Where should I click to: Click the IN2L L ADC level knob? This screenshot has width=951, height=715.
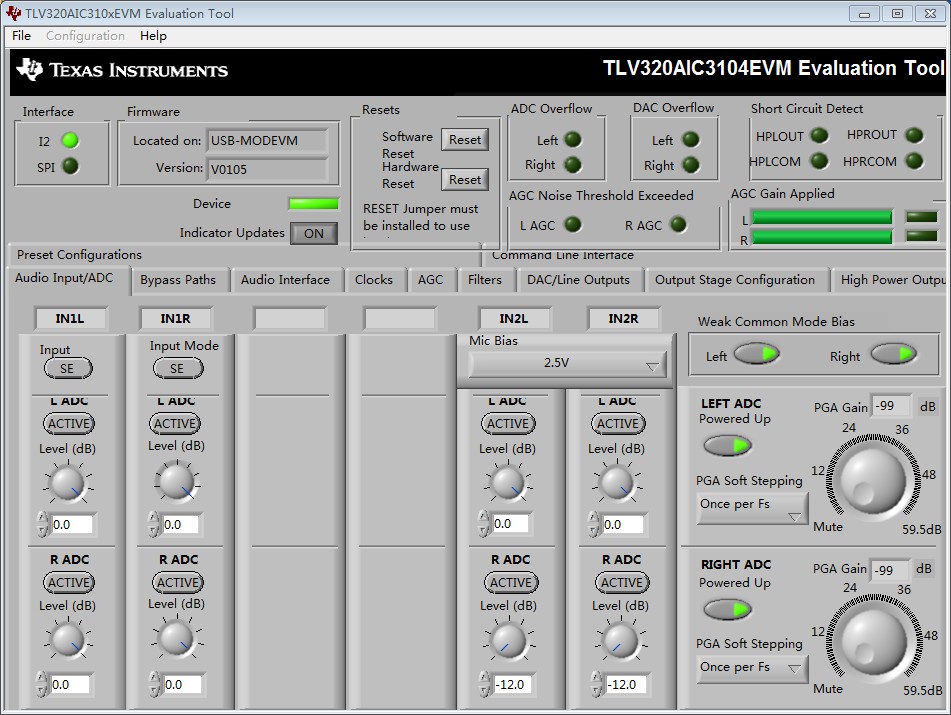[x=508, y=483]
